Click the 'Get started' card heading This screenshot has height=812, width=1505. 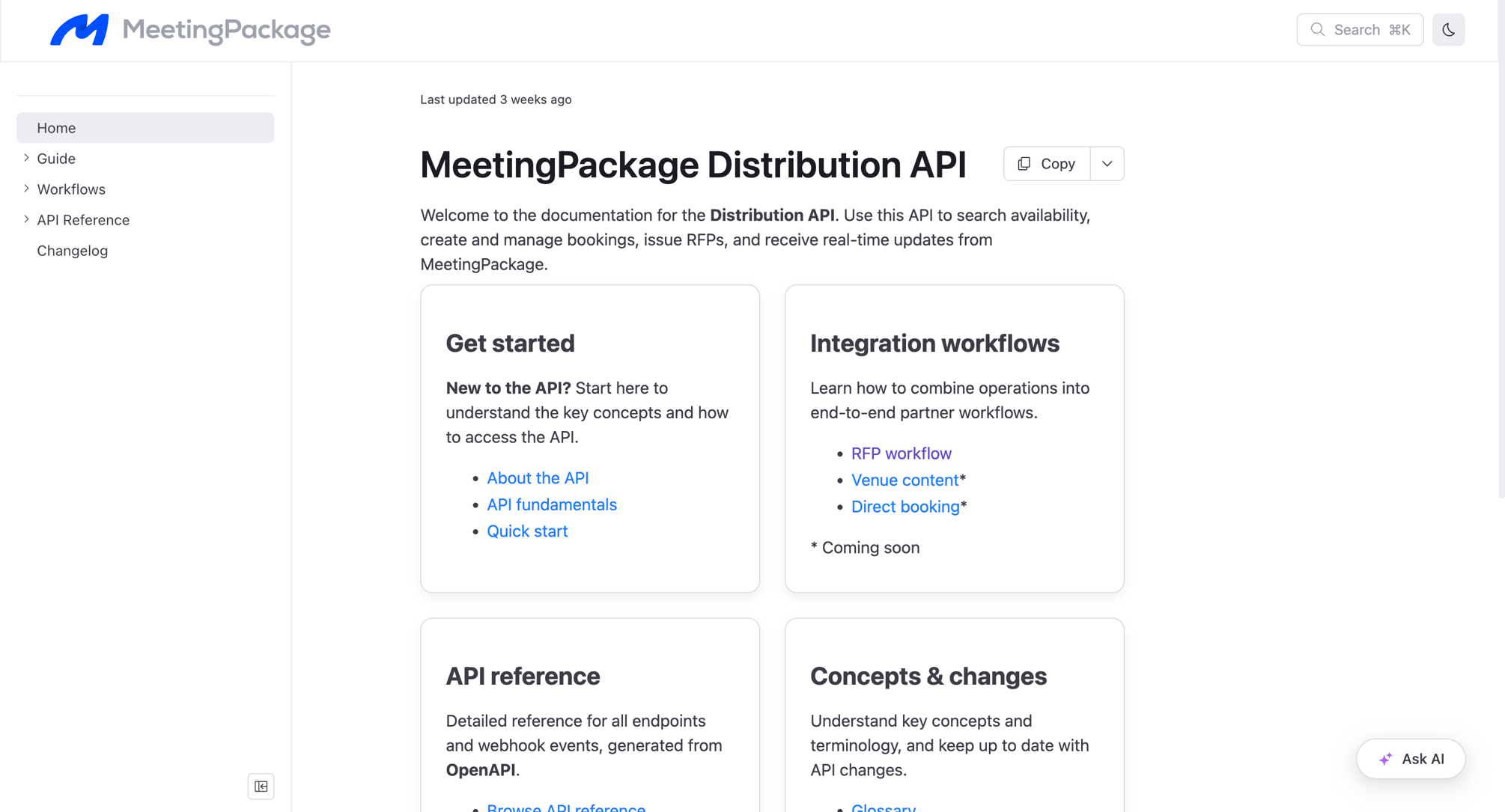(x=510, y=344)
